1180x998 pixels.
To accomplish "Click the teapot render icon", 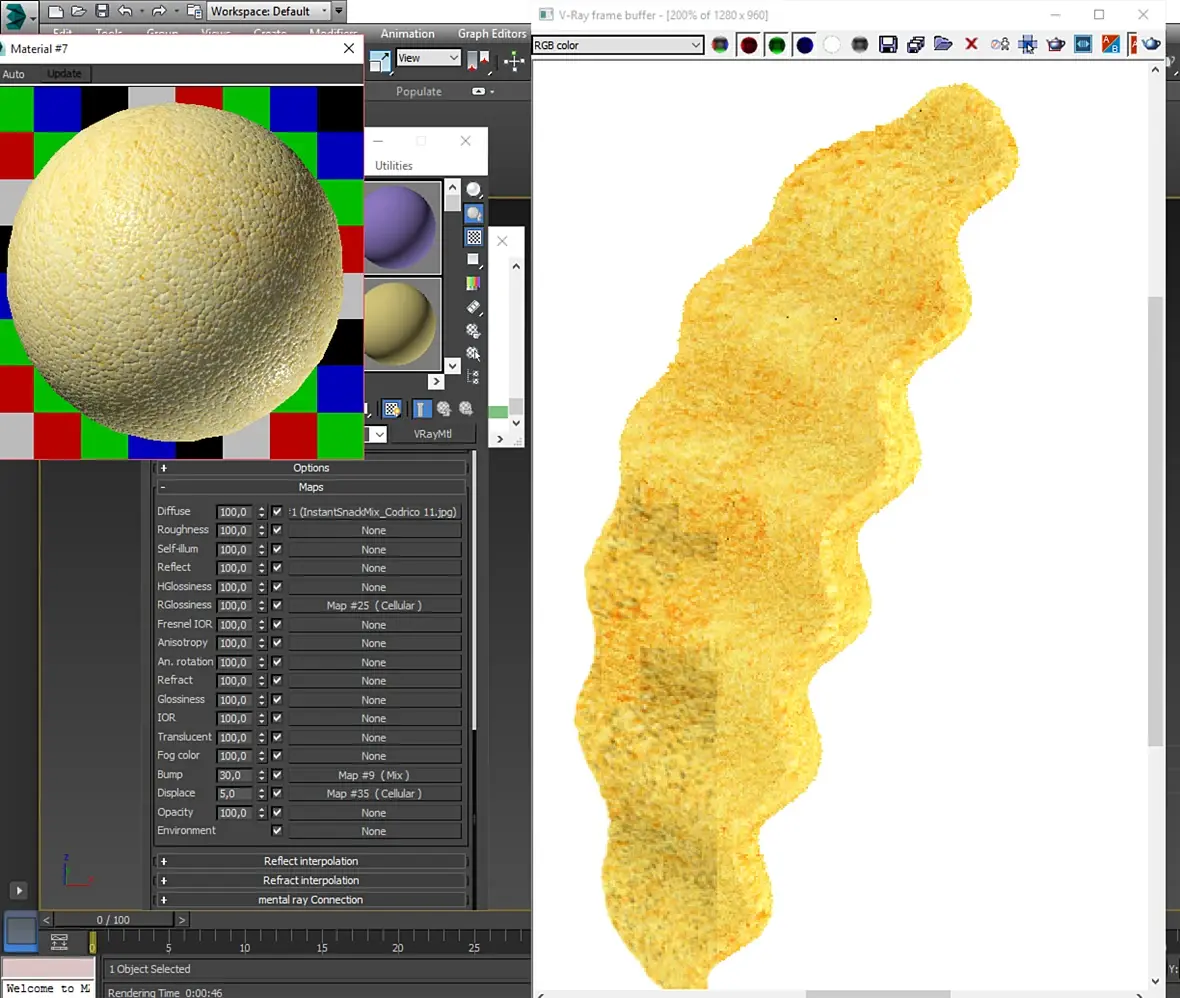I will (x=1056, y=44).
